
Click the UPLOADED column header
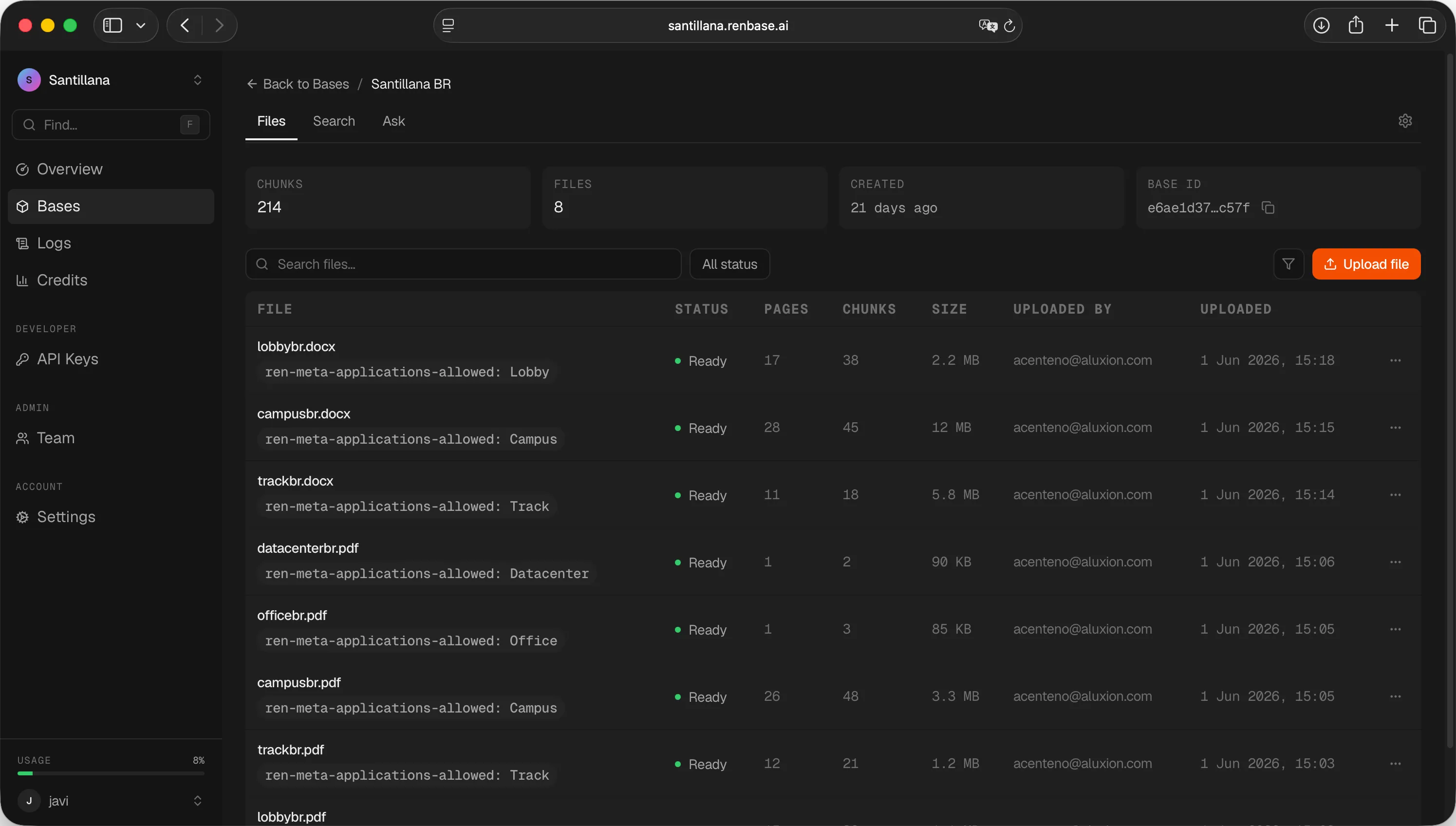pos(1235,309)
